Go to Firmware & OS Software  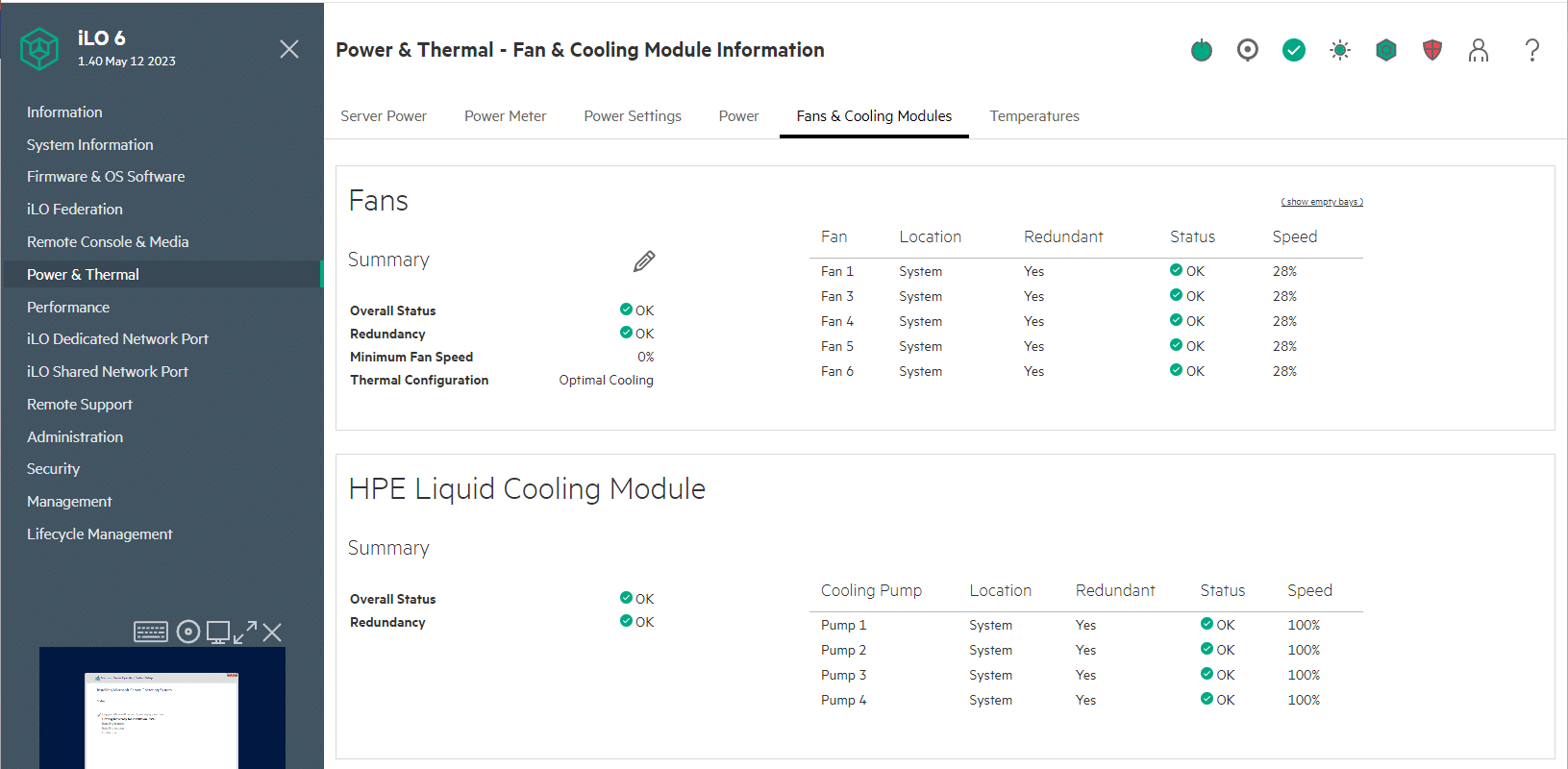[x=106, y=177]
